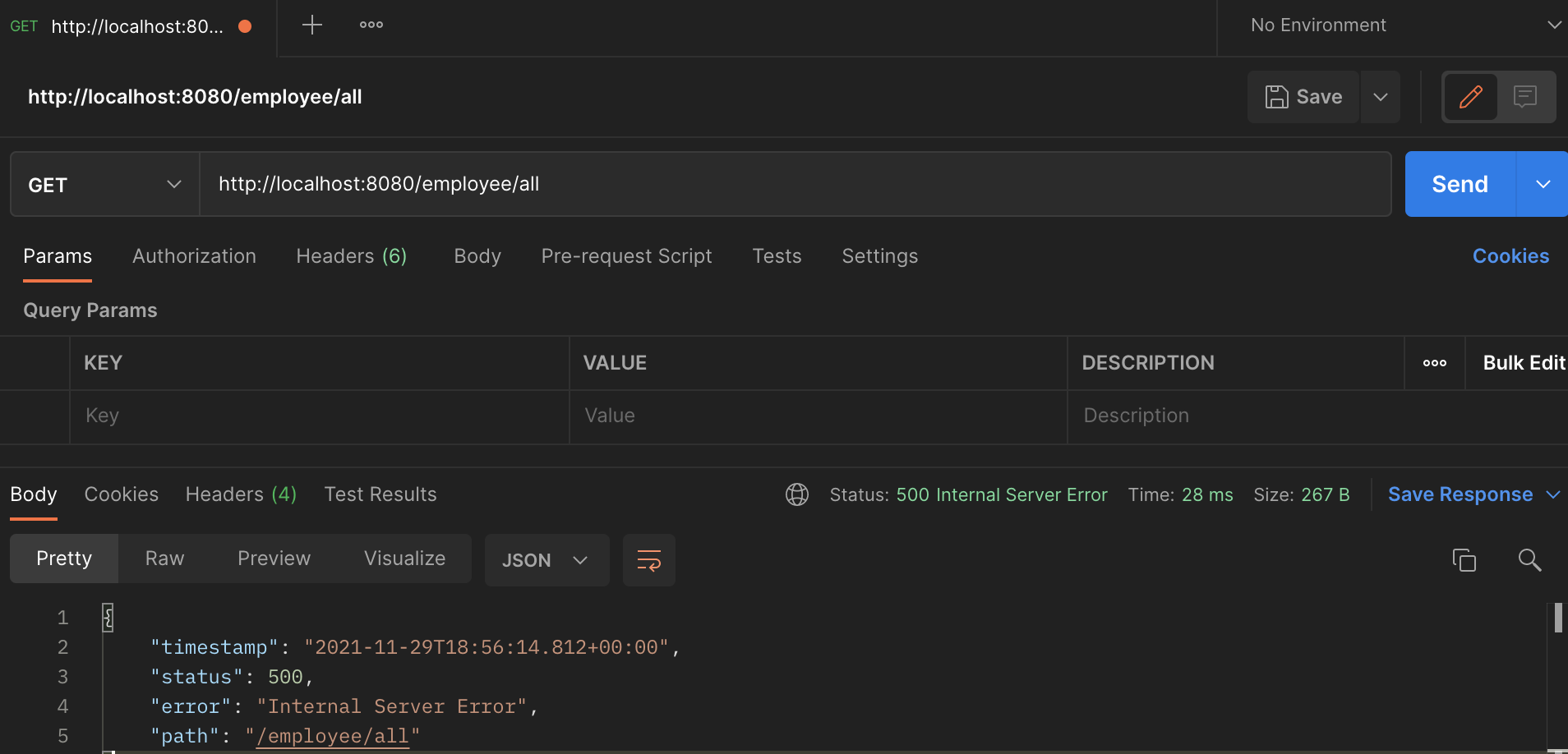Switch to the Params tab
Viewport: 1568px width, 754px height.
(58, 256)
